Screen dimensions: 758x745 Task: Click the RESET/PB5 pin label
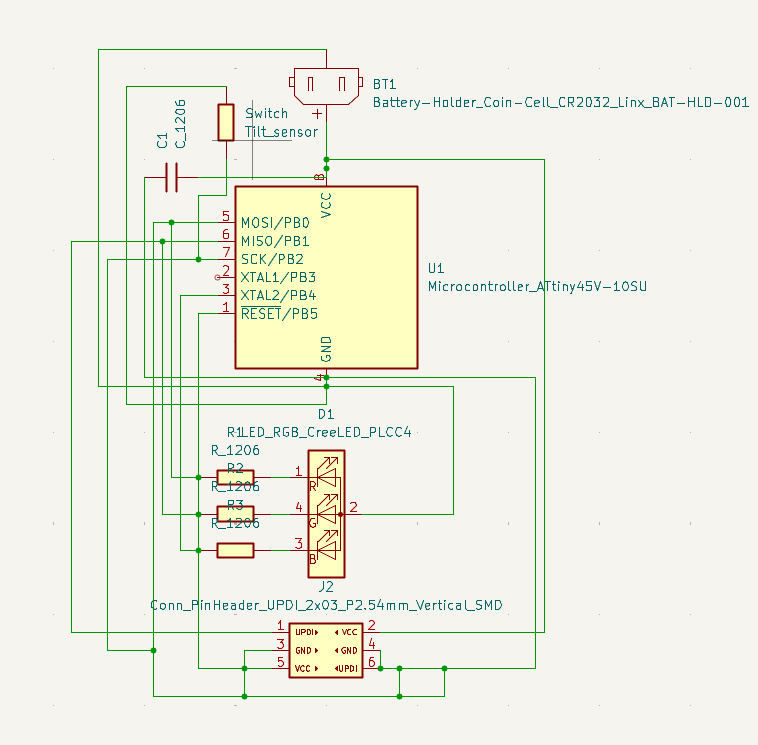(x=279, y=314)
